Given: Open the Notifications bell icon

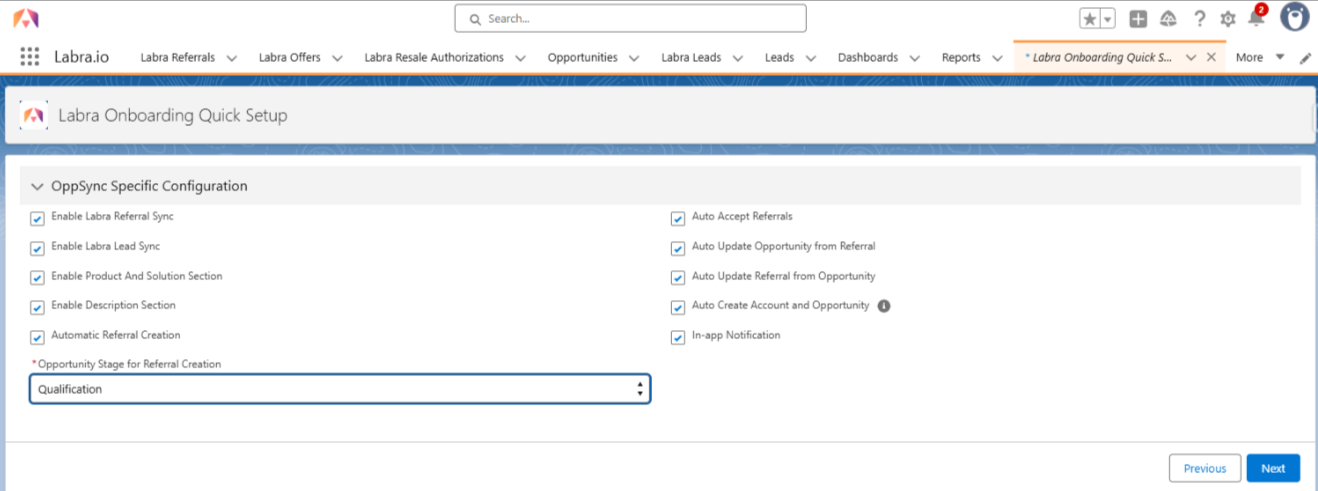Looking at the screenshot, I should (1256, 19).
